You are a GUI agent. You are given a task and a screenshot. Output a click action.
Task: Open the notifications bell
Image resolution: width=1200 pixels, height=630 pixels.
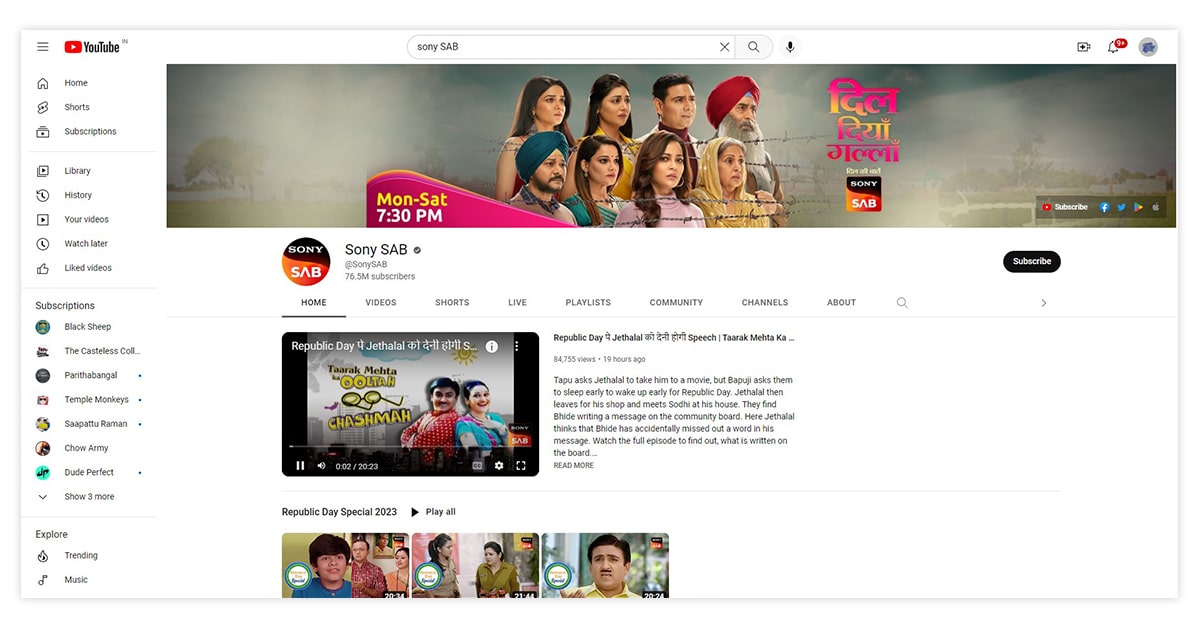coord(1113,47)
